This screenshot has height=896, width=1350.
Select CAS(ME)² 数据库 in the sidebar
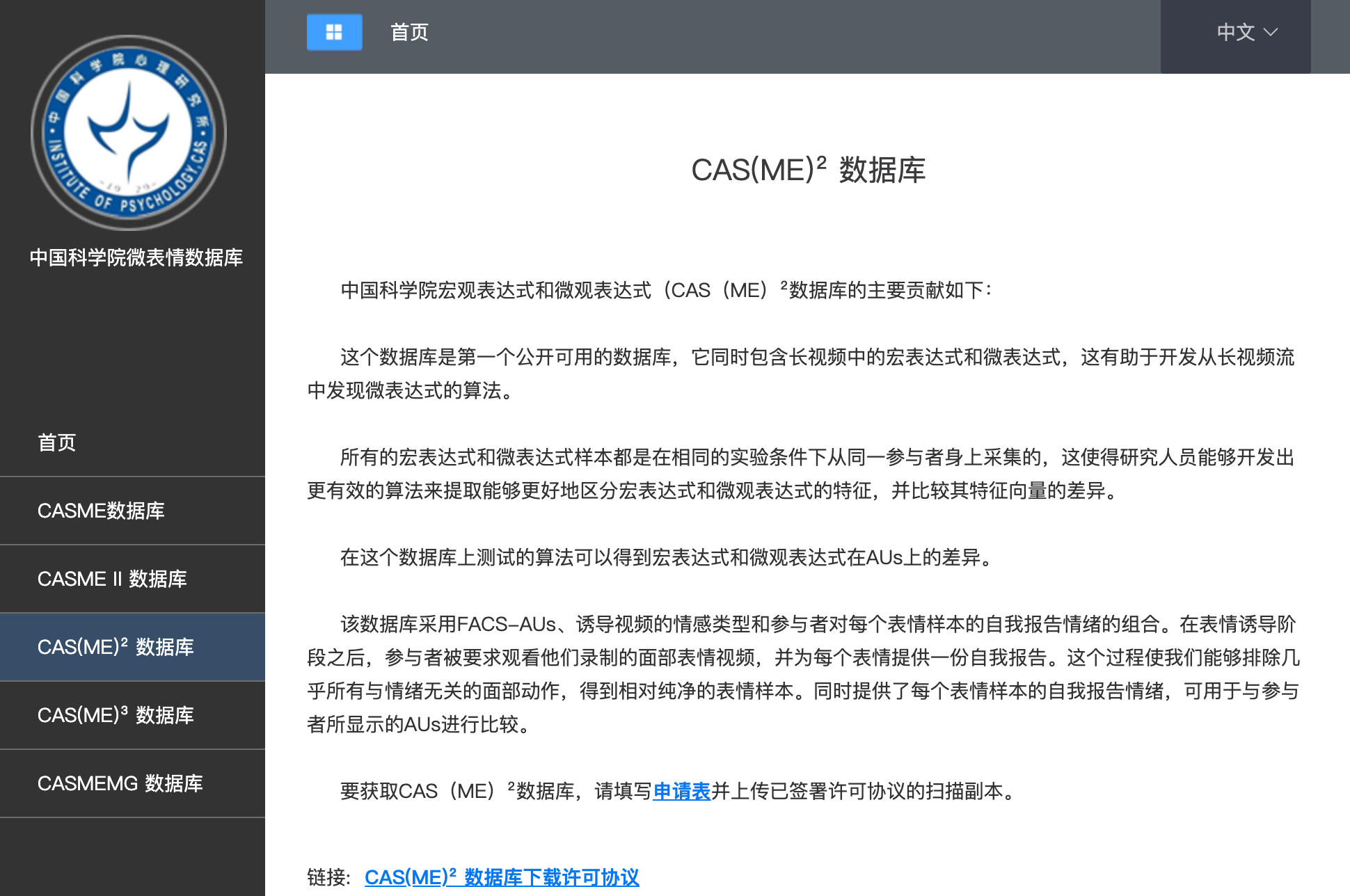[132, 647]
